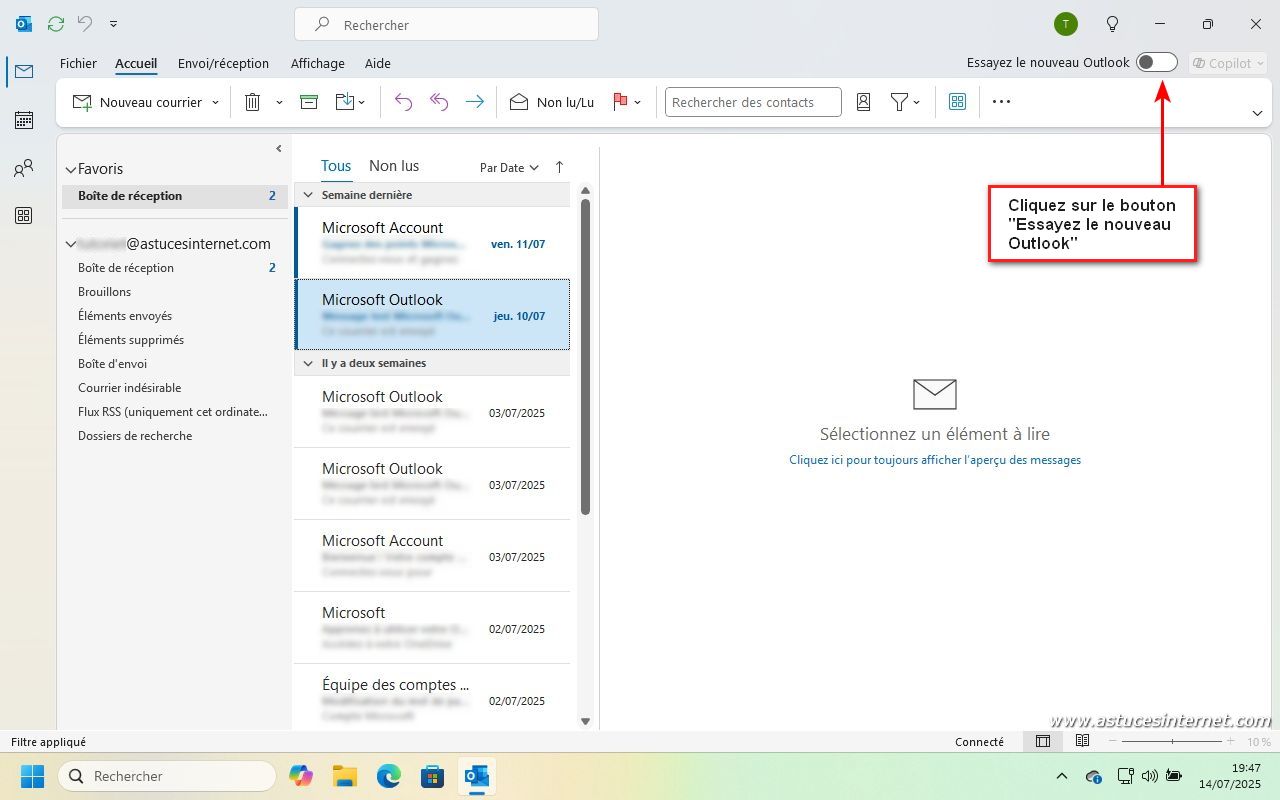The width and height of the screenshot is (1280, 800).
Task: Open Nouveau courrier dropdown arrow
Action: 215,102
